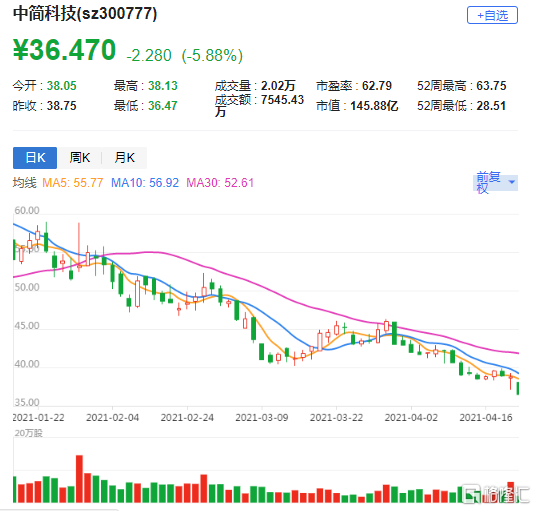This screenshot has width=536, height=511.
Task: Click 最高 high price 38.13
Action: 163,86
